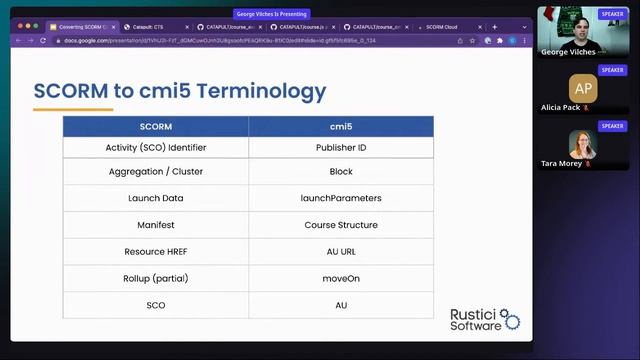The height and width of the screenshot is (360, 640).
Task: Click the share icon in the address bar
Action: click(x=460, y=41)
